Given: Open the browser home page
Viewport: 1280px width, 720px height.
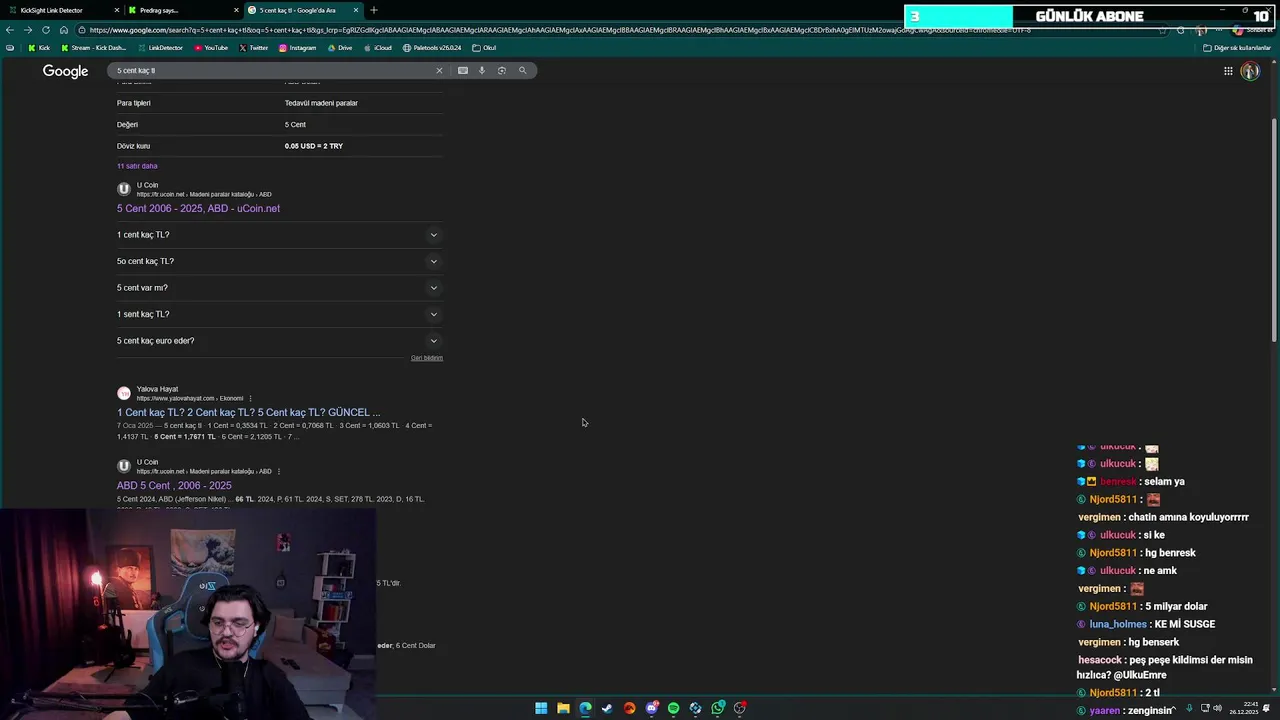Looking at the screenshot, I should (x=63, y=30).
